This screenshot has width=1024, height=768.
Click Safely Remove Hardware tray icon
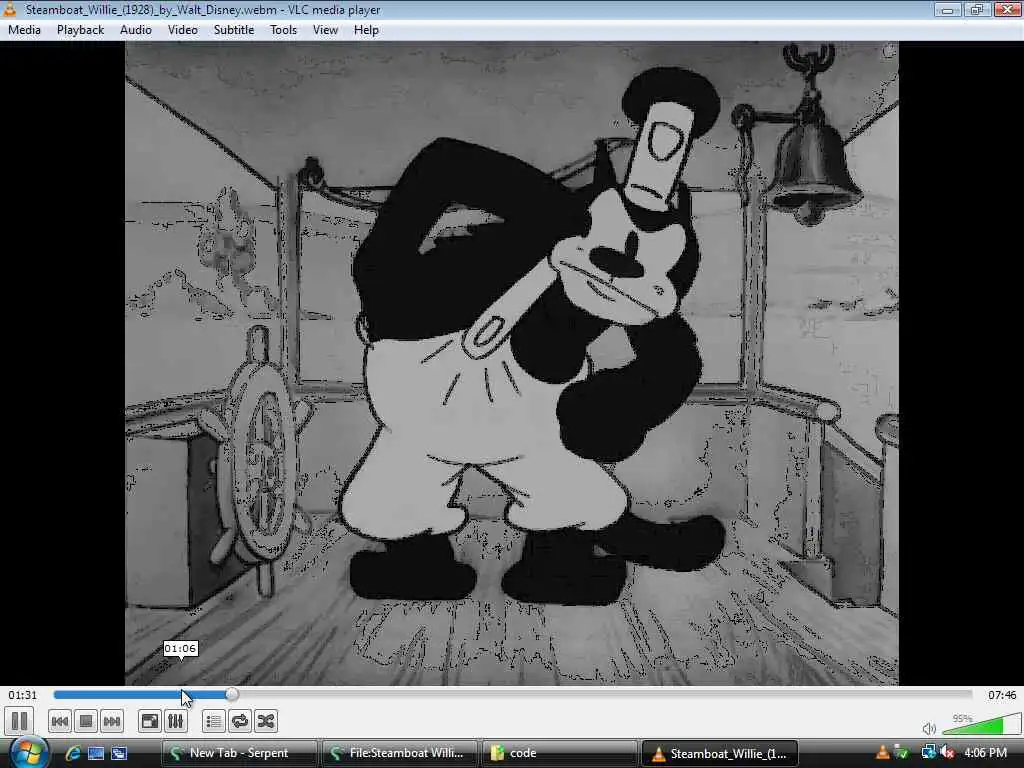[x=903, y=753]
